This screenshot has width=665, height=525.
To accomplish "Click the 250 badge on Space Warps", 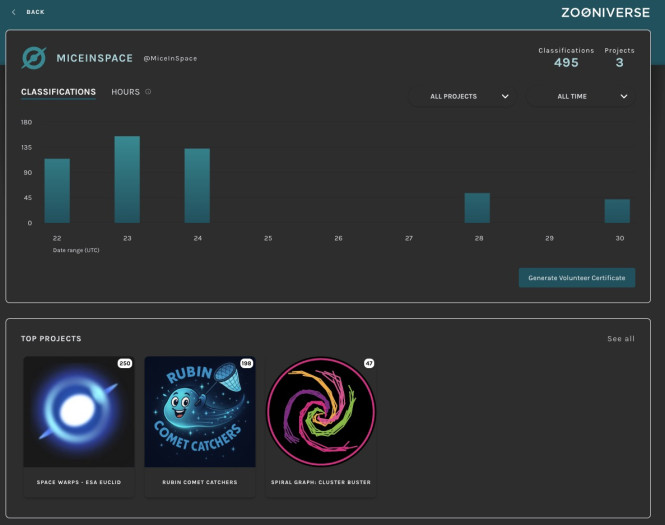I will point(125,363).
